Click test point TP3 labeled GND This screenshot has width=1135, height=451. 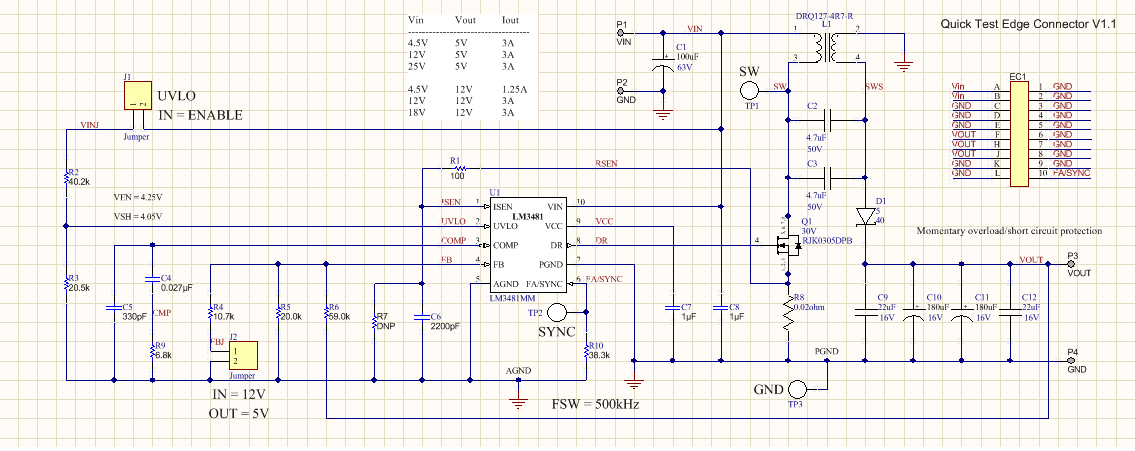pos(798,389)
